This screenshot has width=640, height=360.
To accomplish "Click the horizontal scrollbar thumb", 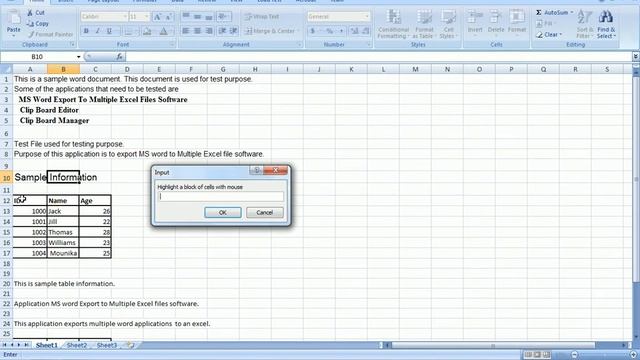I will (x=493, y=345).
